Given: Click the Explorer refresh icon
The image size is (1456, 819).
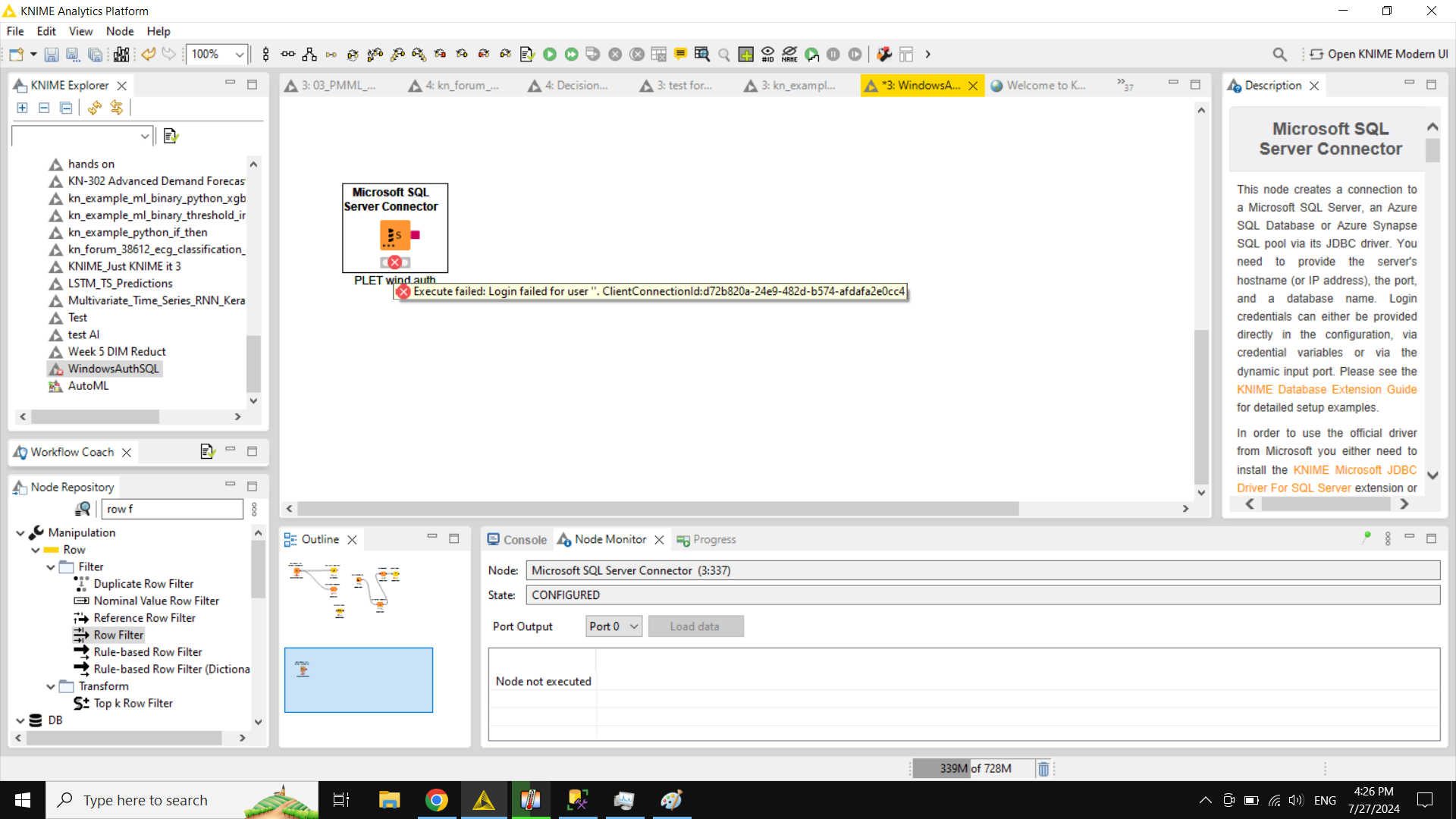Looking at the screenshot, I should [x=94, y=108].
